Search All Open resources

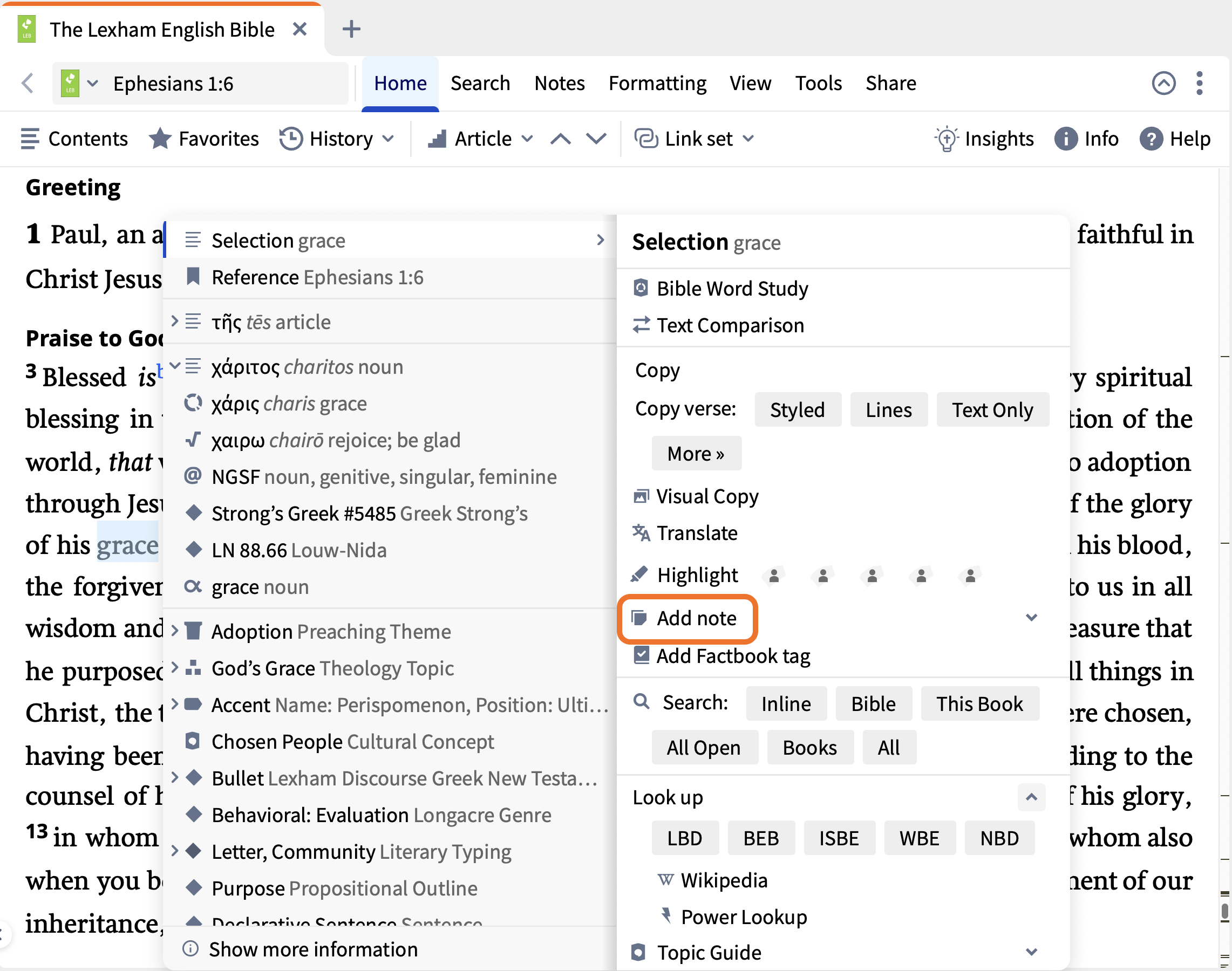[x=704, y=747]
